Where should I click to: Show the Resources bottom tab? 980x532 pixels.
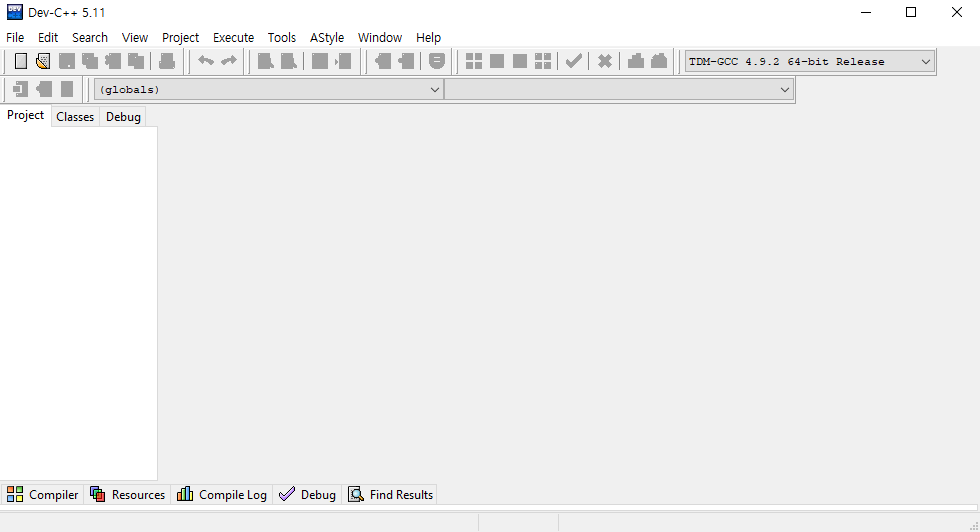coord(128,494)
